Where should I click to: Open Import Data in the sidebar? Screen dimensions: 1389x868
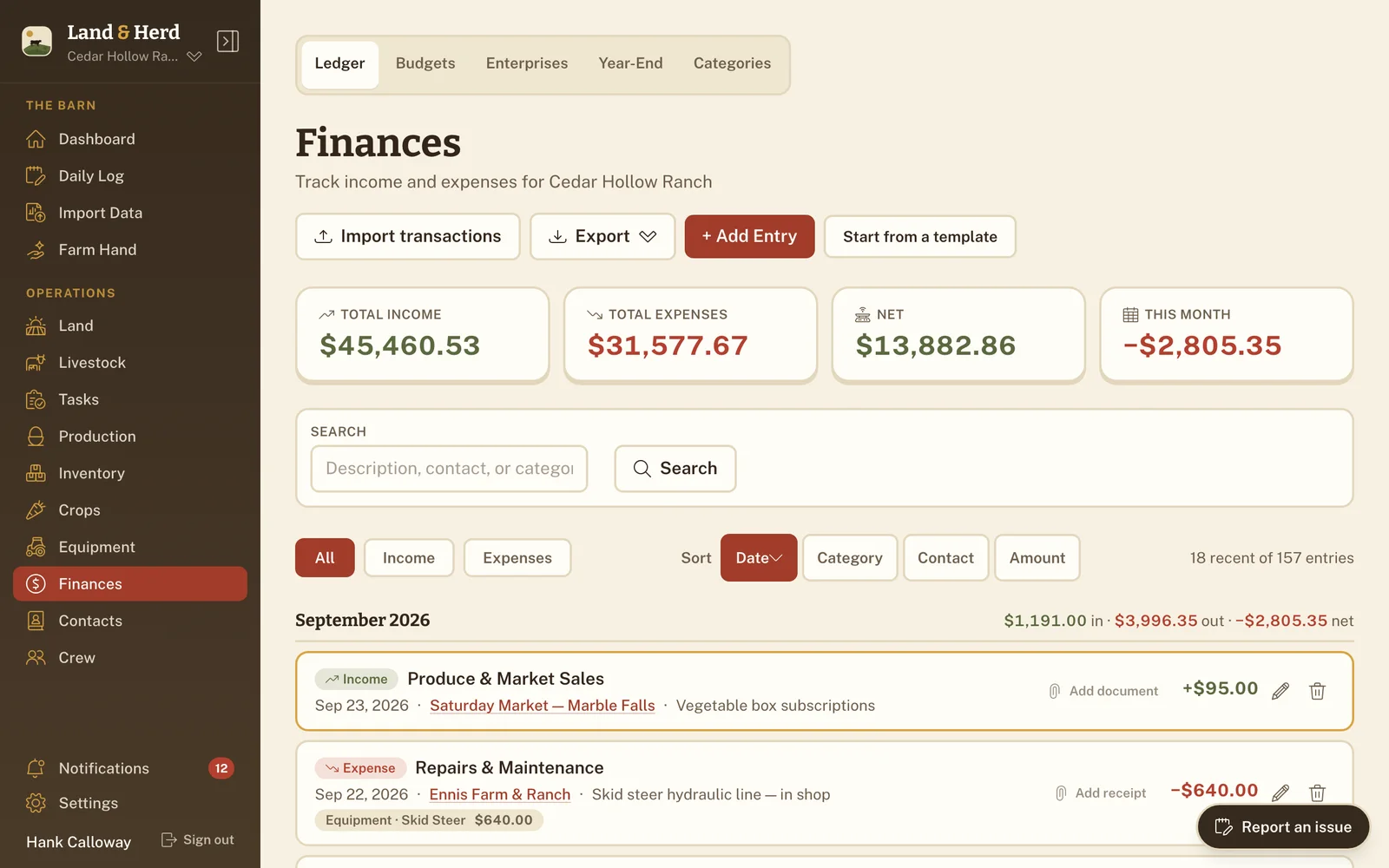tap(130, 213)
